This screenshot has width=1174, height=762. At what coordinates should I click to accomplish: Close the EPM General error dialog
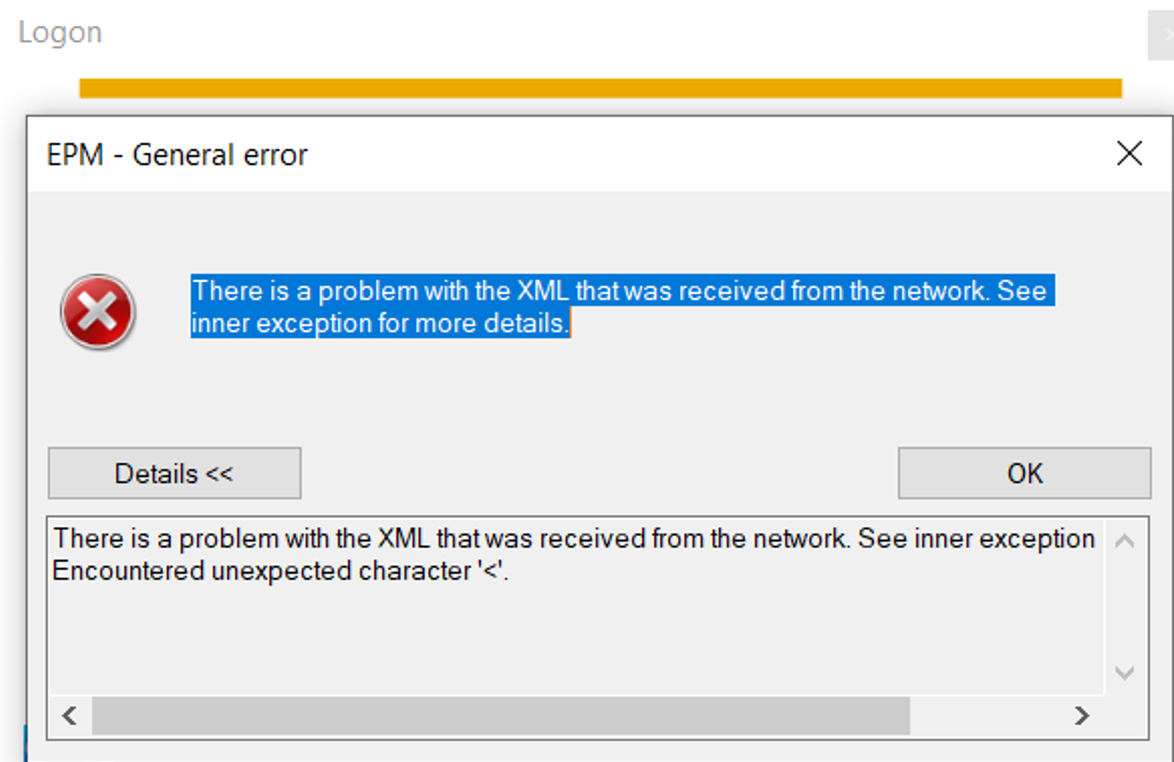point(1129,153)
